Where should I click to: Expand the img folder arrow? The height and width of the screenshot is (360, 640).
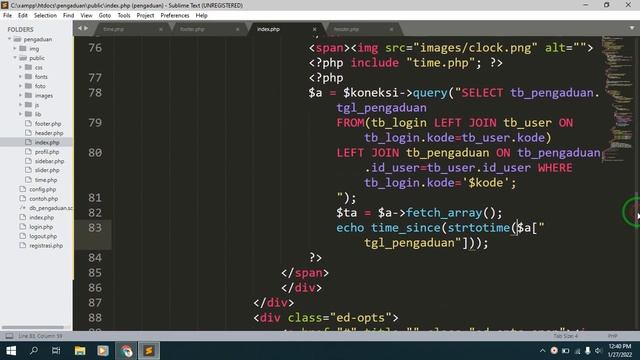[15, 49]
